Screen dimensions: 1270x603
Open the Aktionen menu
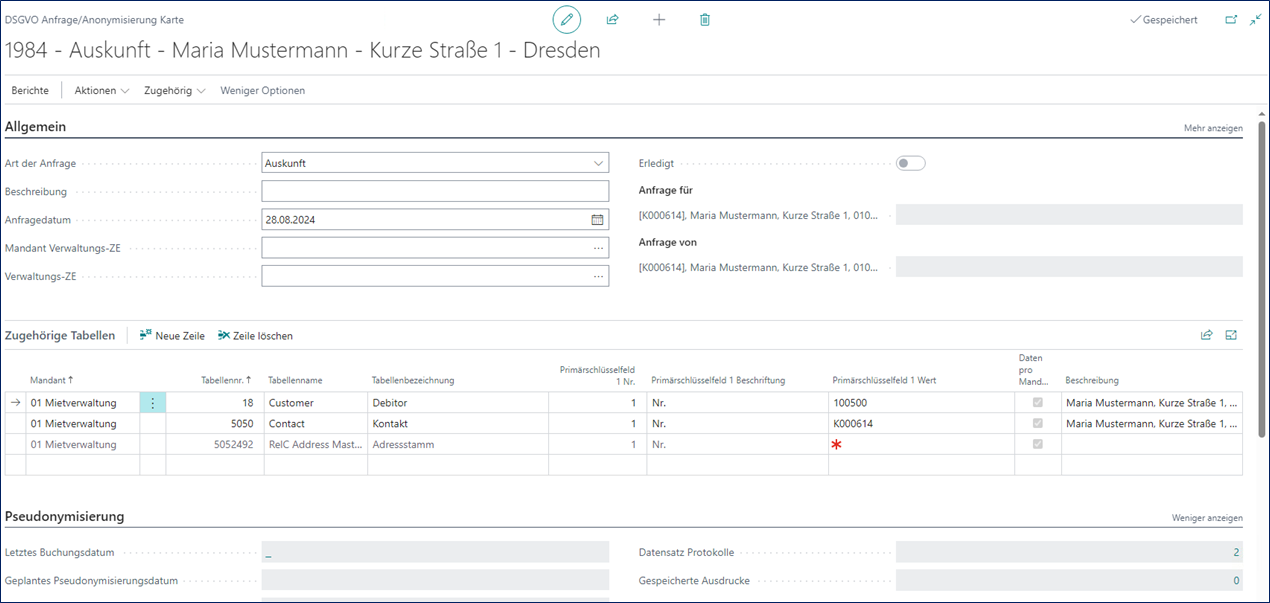(102, 90)
